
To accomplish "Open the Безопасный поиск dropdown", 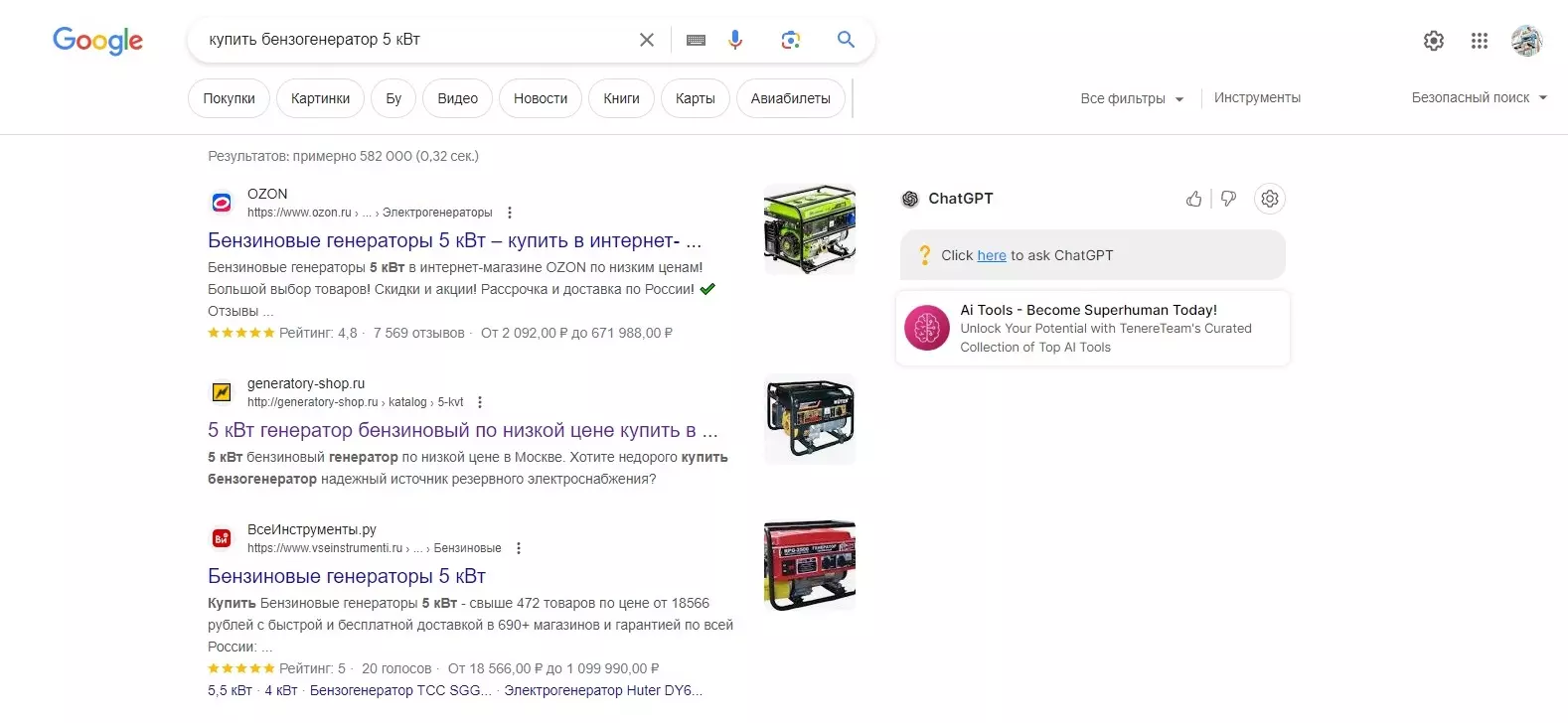I will [1480, 97].
